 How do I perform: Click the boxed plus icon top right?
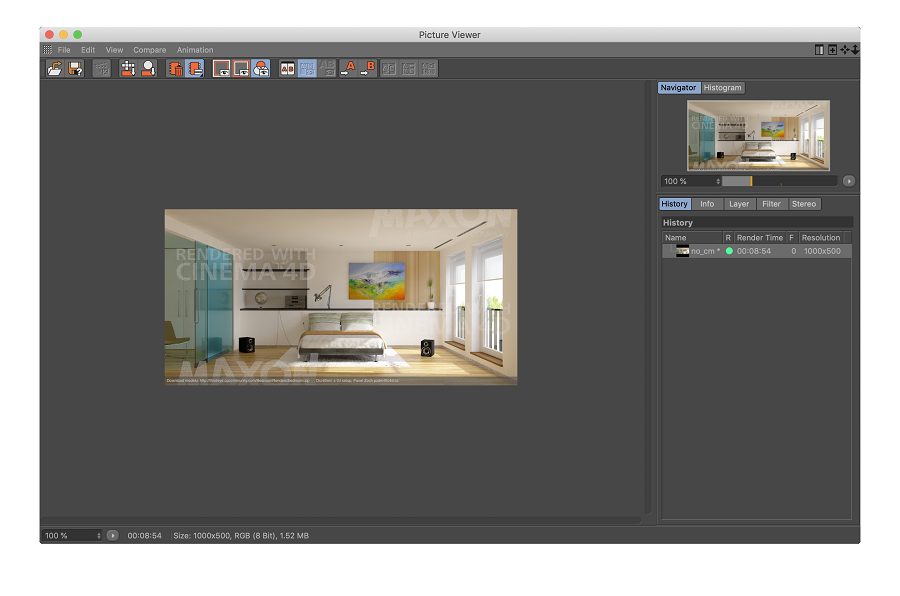pos(832,50)
